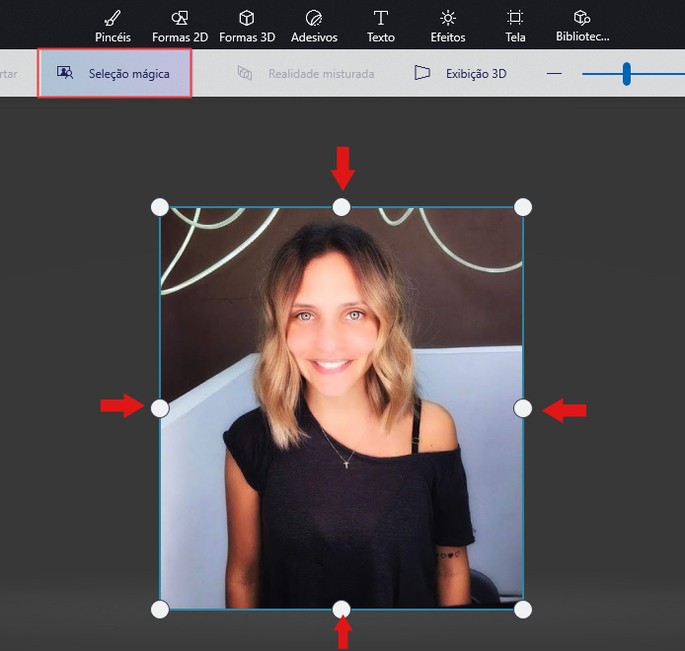The width and height of the screenshot is (685, 651).
Task: Open the Formas 2D tool
Action: tap(179, 25)
